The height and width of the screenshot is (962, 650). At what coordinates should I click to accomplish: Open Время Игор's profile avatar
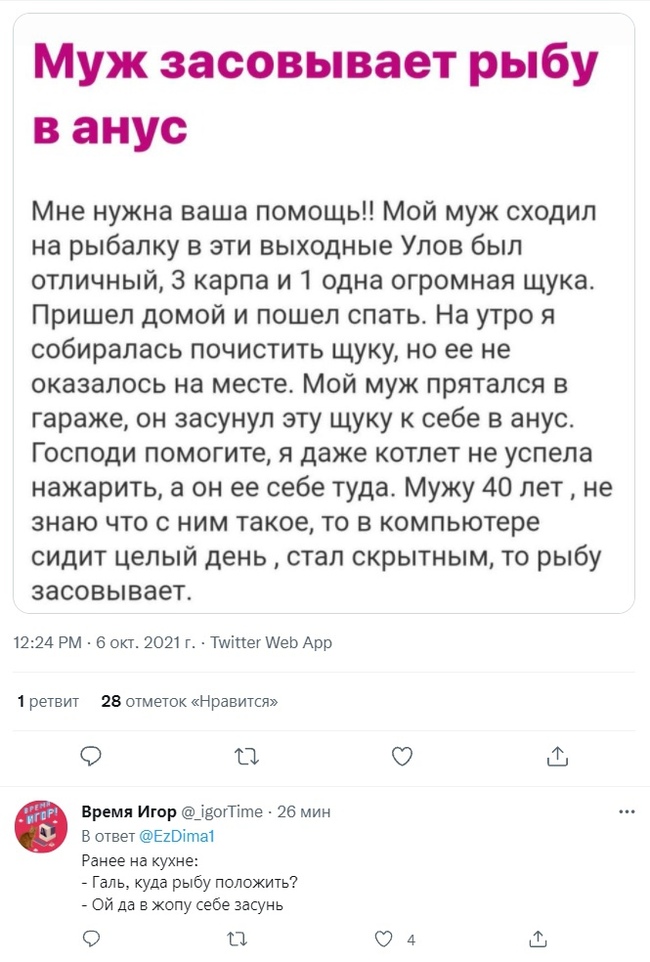point(41,827)
